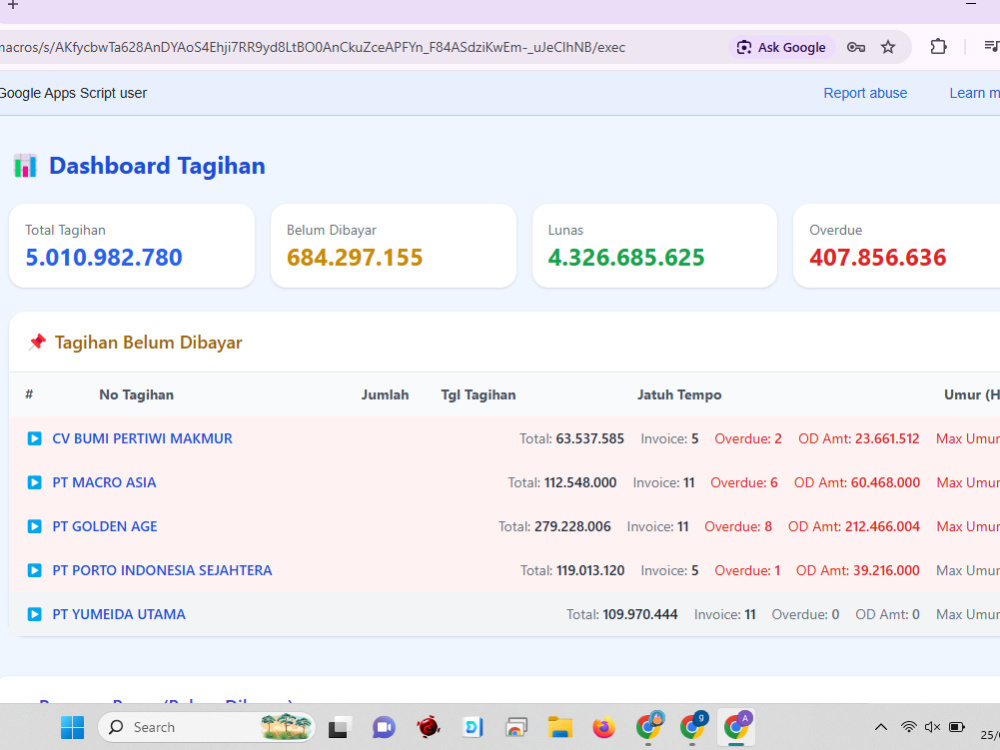Click the PT YUMEIDA UTAMA name
This screenshot has width=1000, height=750.
point(119,615)
